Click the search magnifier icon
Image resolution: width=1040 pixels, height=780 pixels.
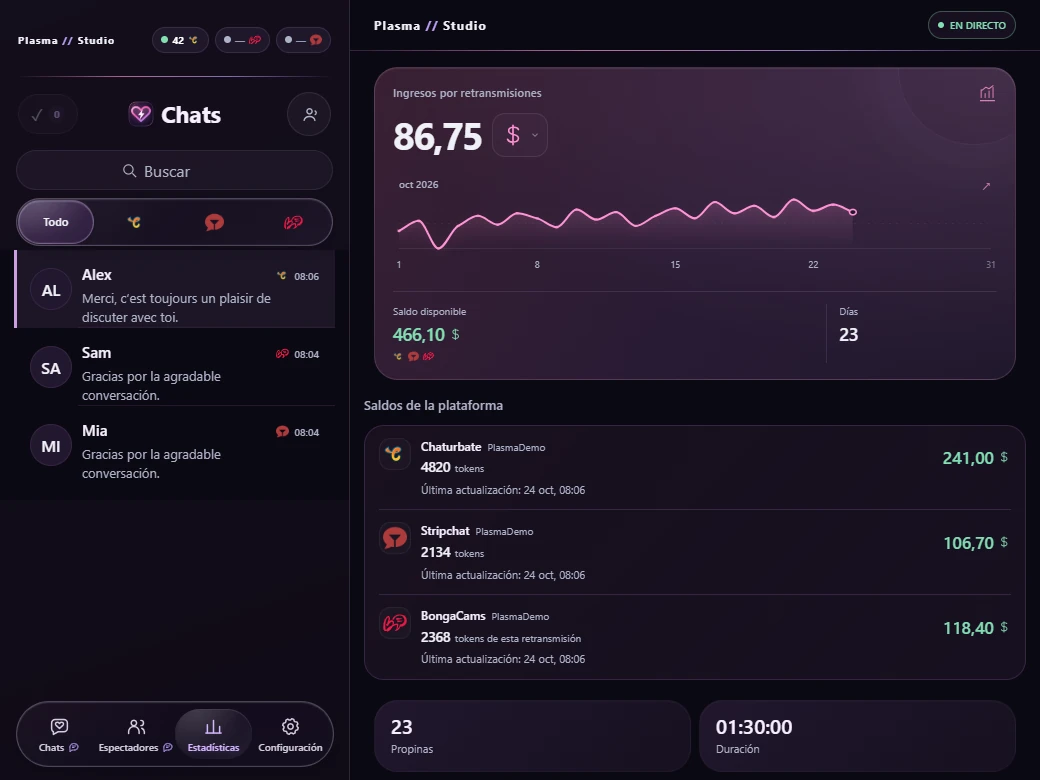tap(129, 171)
